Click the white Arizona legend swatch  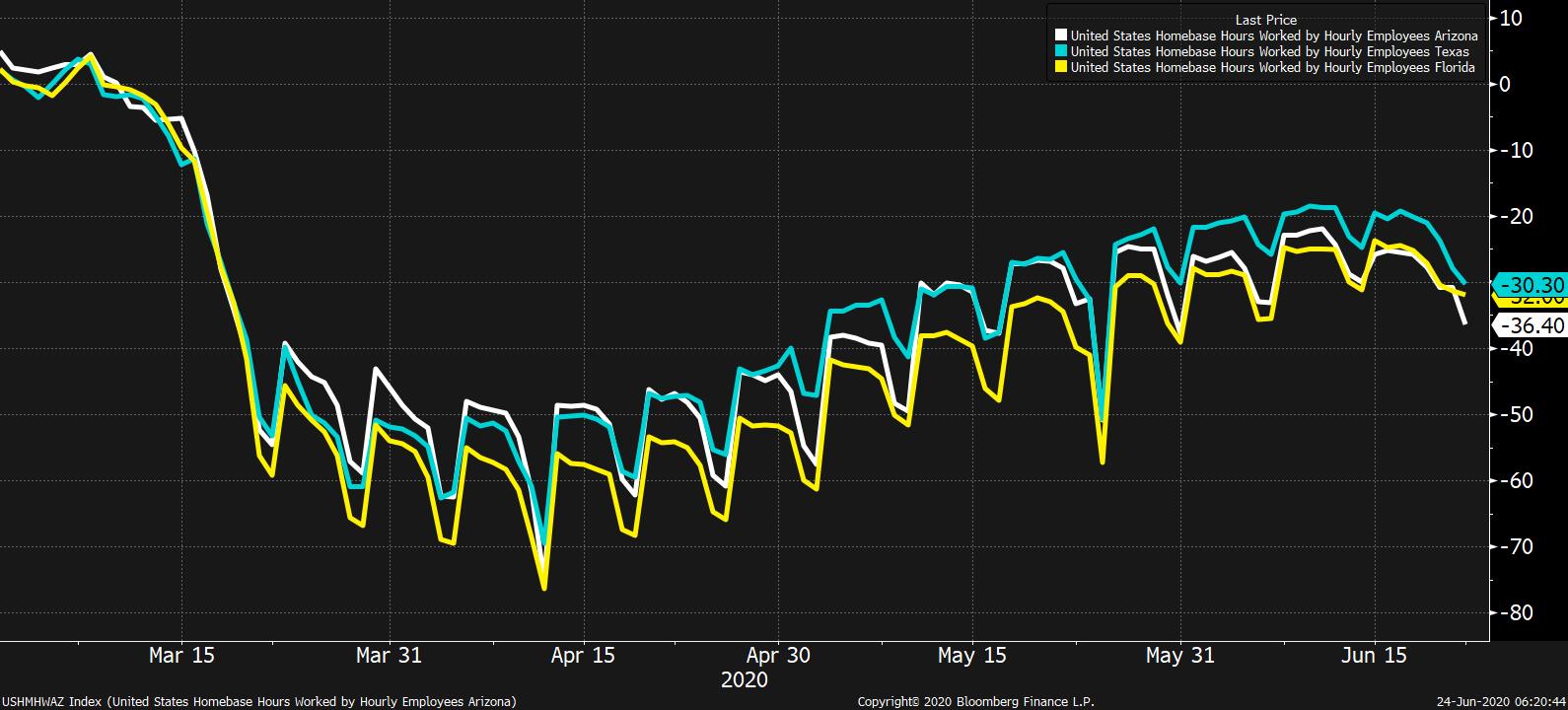point(1061,36)
